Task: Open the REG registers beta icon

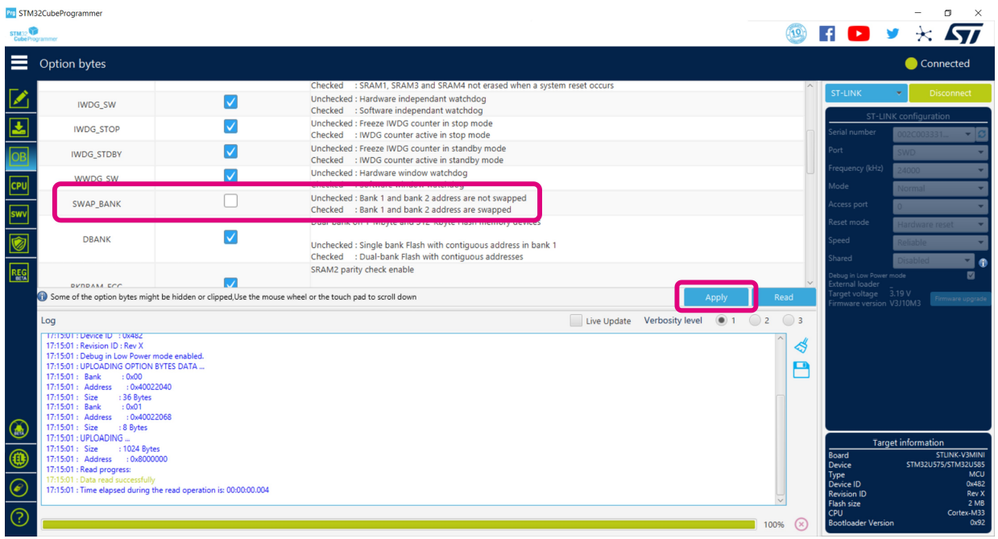Action: (x=19, y=273)
